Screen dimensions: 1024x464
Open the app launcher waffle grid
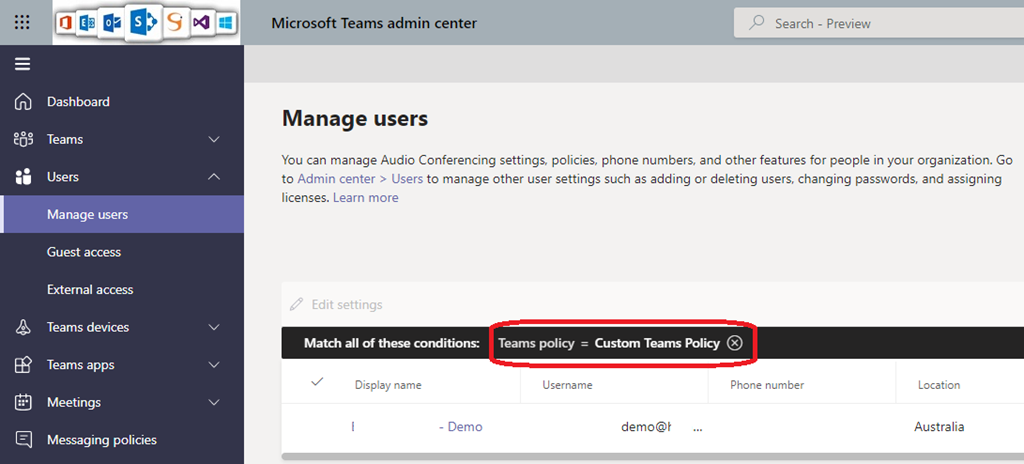tap(22, 22)
